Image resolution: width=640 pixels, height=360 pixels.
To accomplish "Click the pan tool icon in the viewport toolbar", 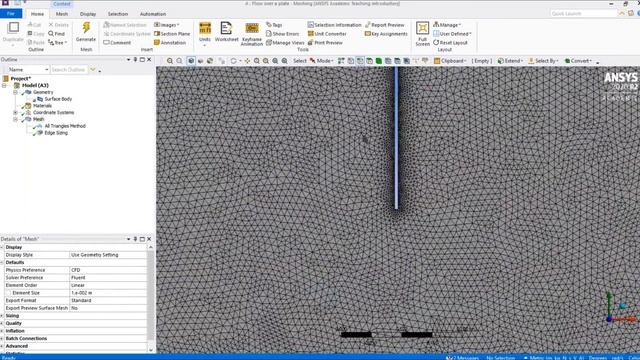I will pyautogui.click(x=247, y=61).
